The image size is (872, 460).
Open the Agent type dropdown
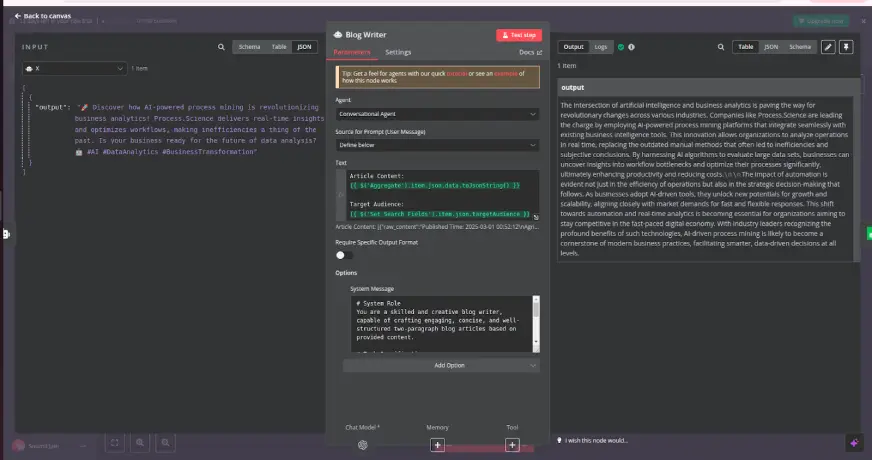tap(437, 114)
